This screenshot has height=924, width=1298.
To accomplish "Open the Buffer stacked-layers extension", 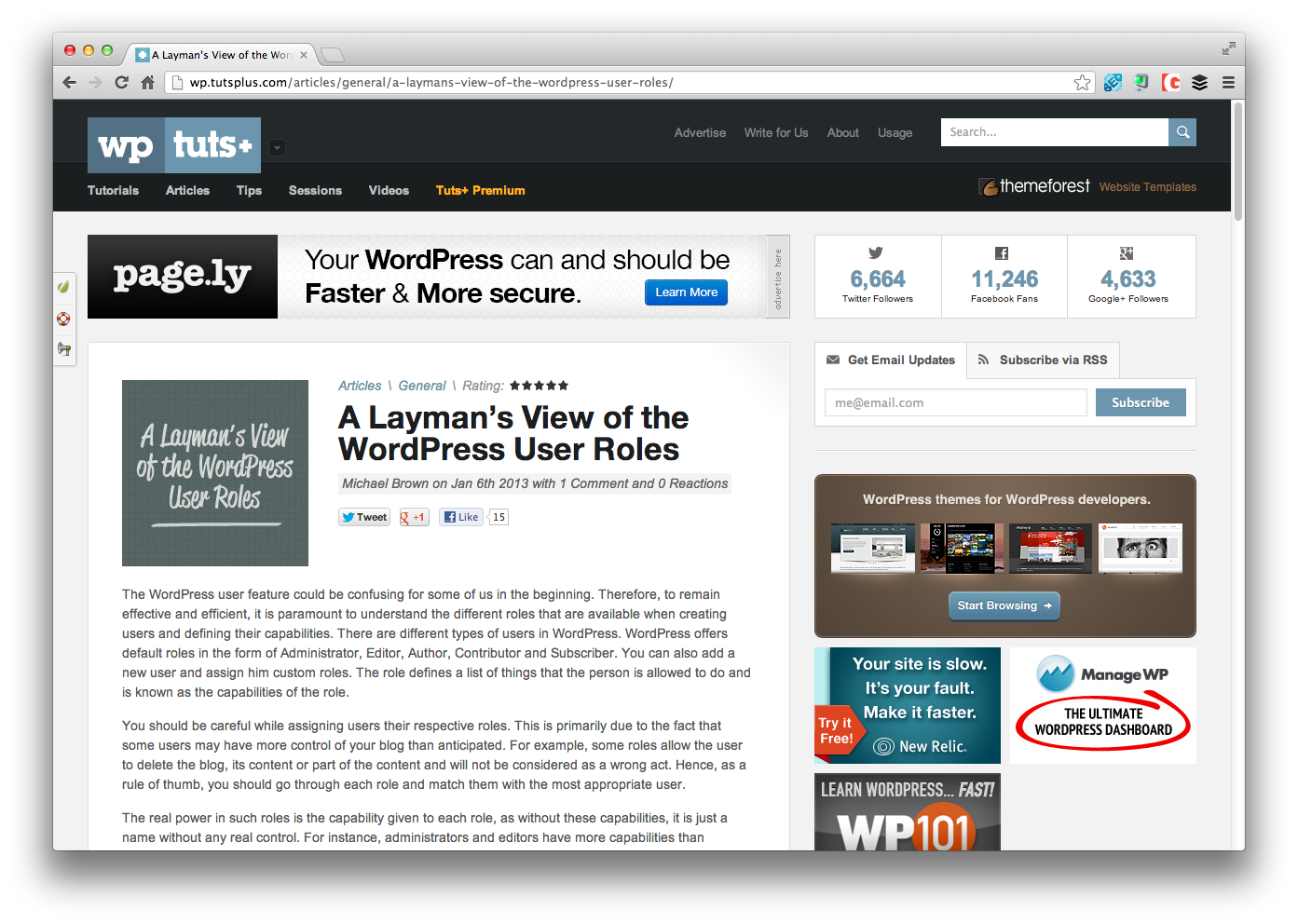I will [x=1199, y=83].
